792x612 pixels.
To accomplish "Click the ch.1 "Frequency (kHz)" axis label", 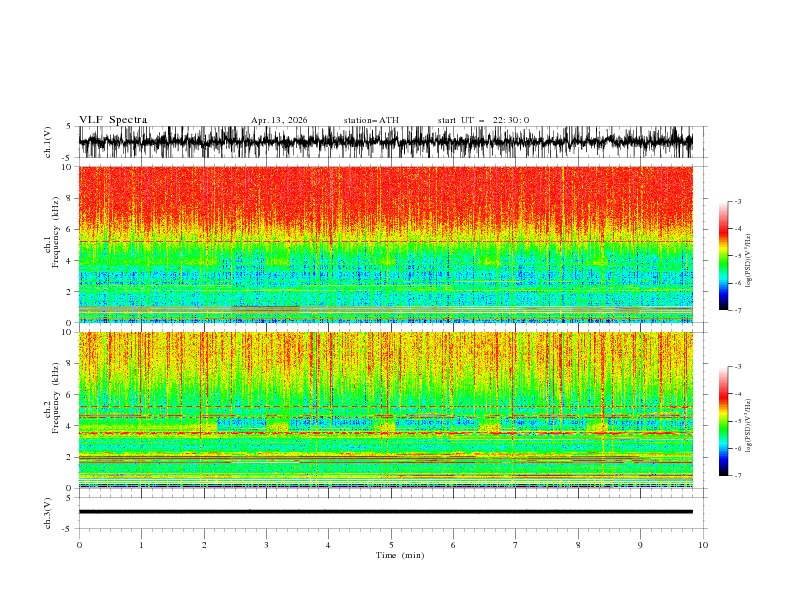I will pos(56,232).
